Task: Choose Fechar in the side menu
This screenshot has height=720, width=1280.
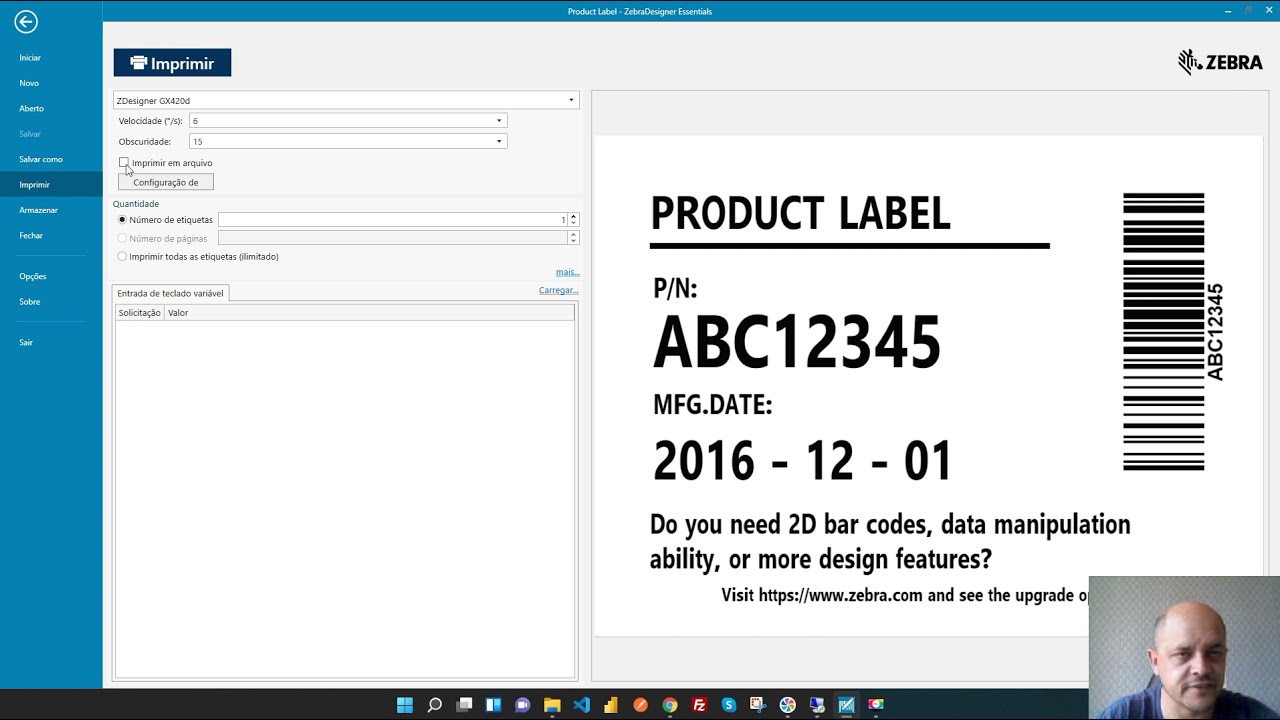Action: 31,235
